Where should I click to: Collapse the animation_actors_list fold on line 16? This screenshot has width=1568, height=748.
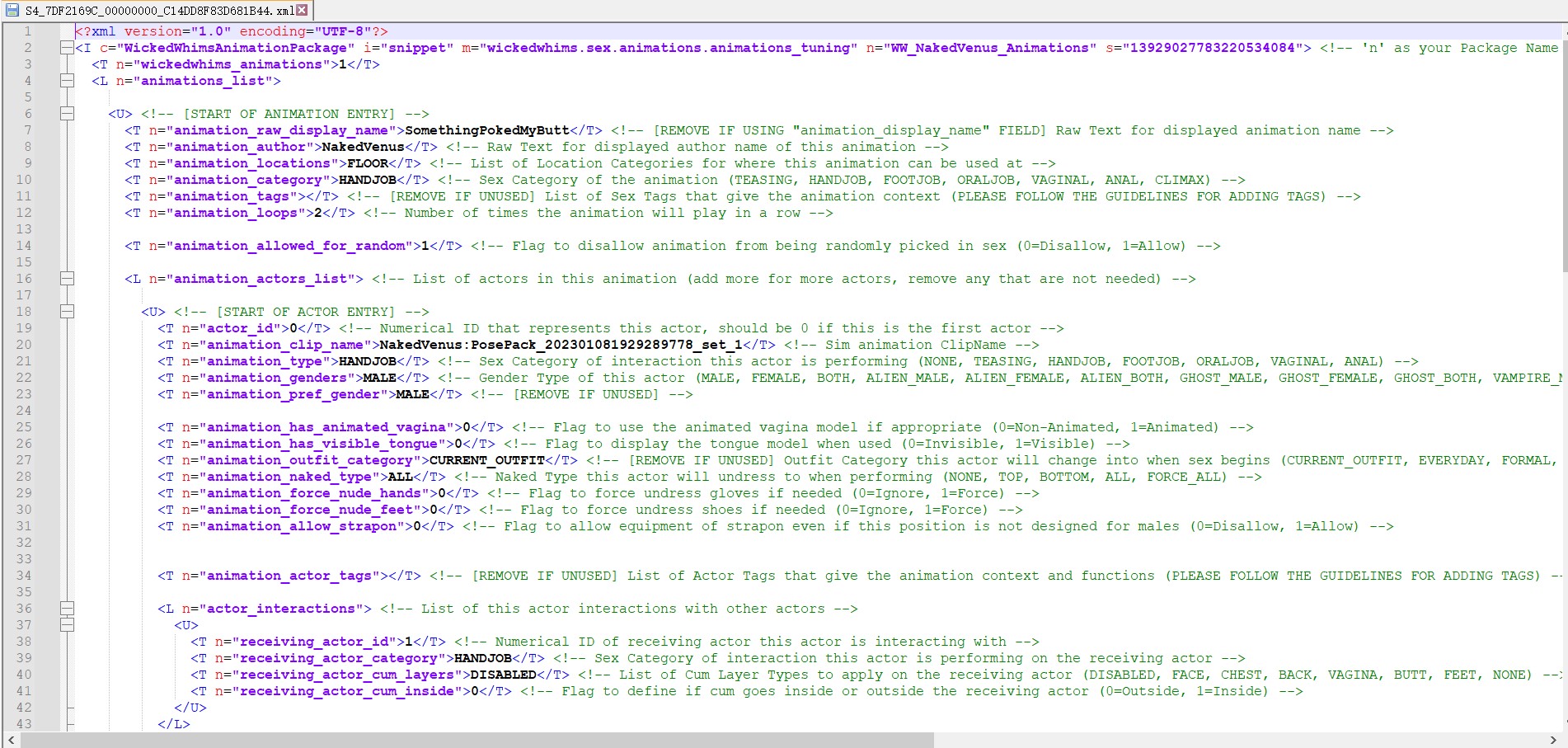pyautogui.click(x=67, y=279)
